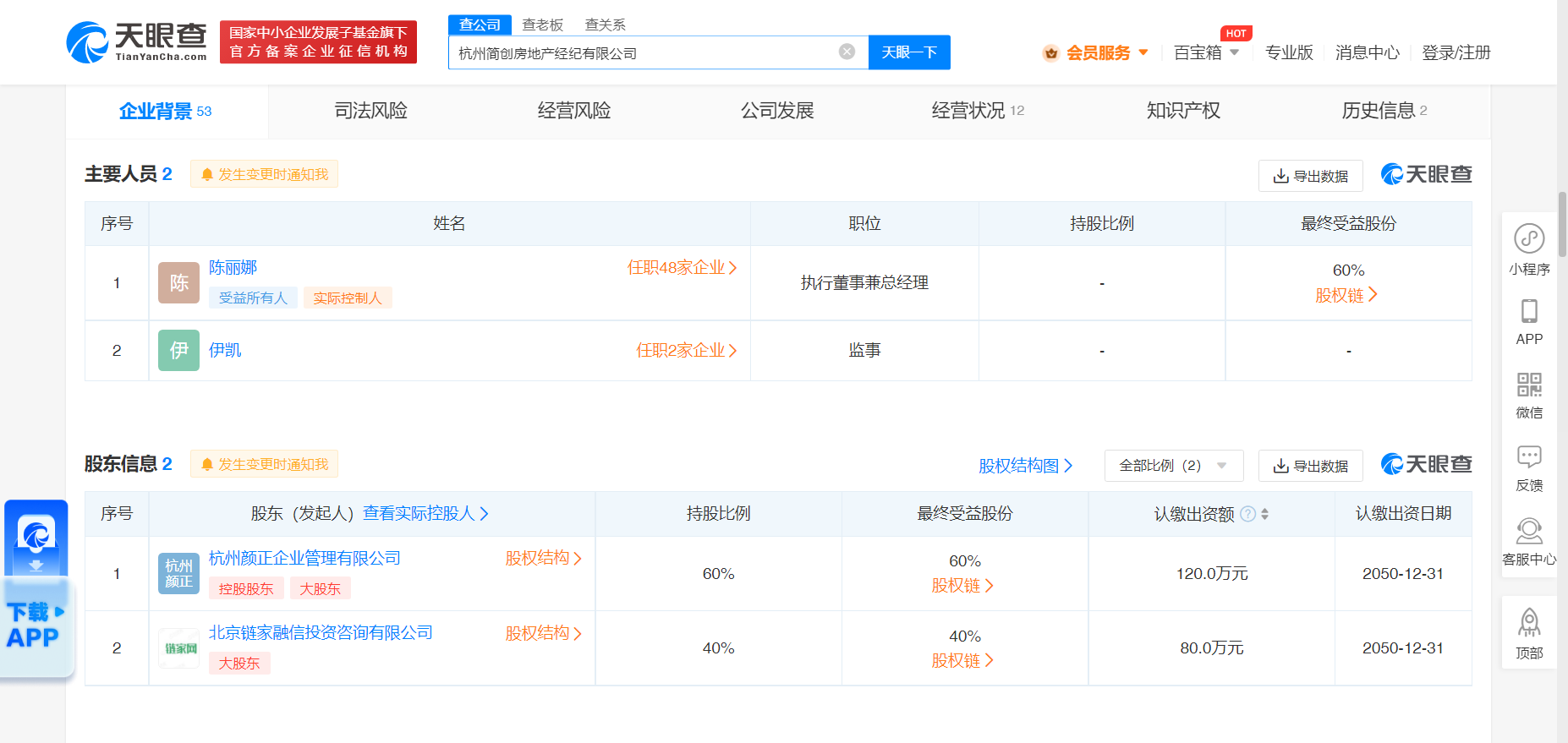Click help question-mark icon beside 认缴出资额
This screenshot has width=1568, height=743.
pos(1247,514)
